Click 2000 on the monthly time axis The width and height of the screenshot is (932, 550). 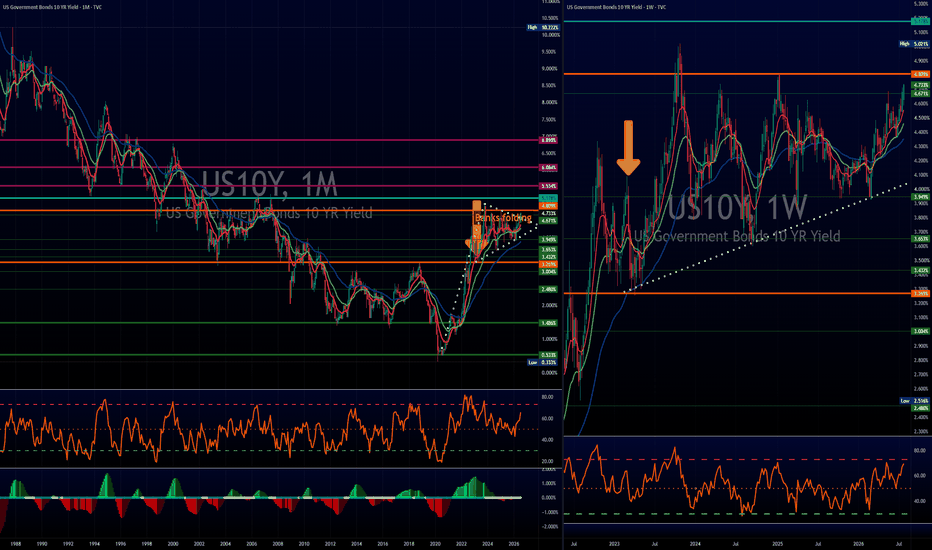point(173,543)
